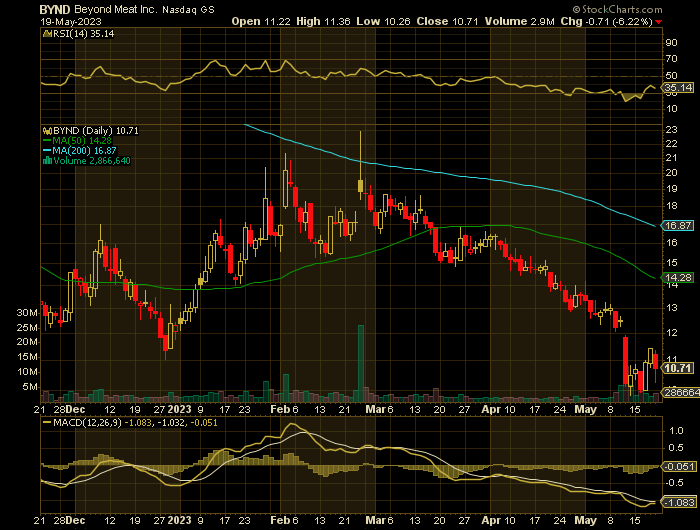
Task: Click the 35.14 RSI value tag
Action: coord(678,88)
